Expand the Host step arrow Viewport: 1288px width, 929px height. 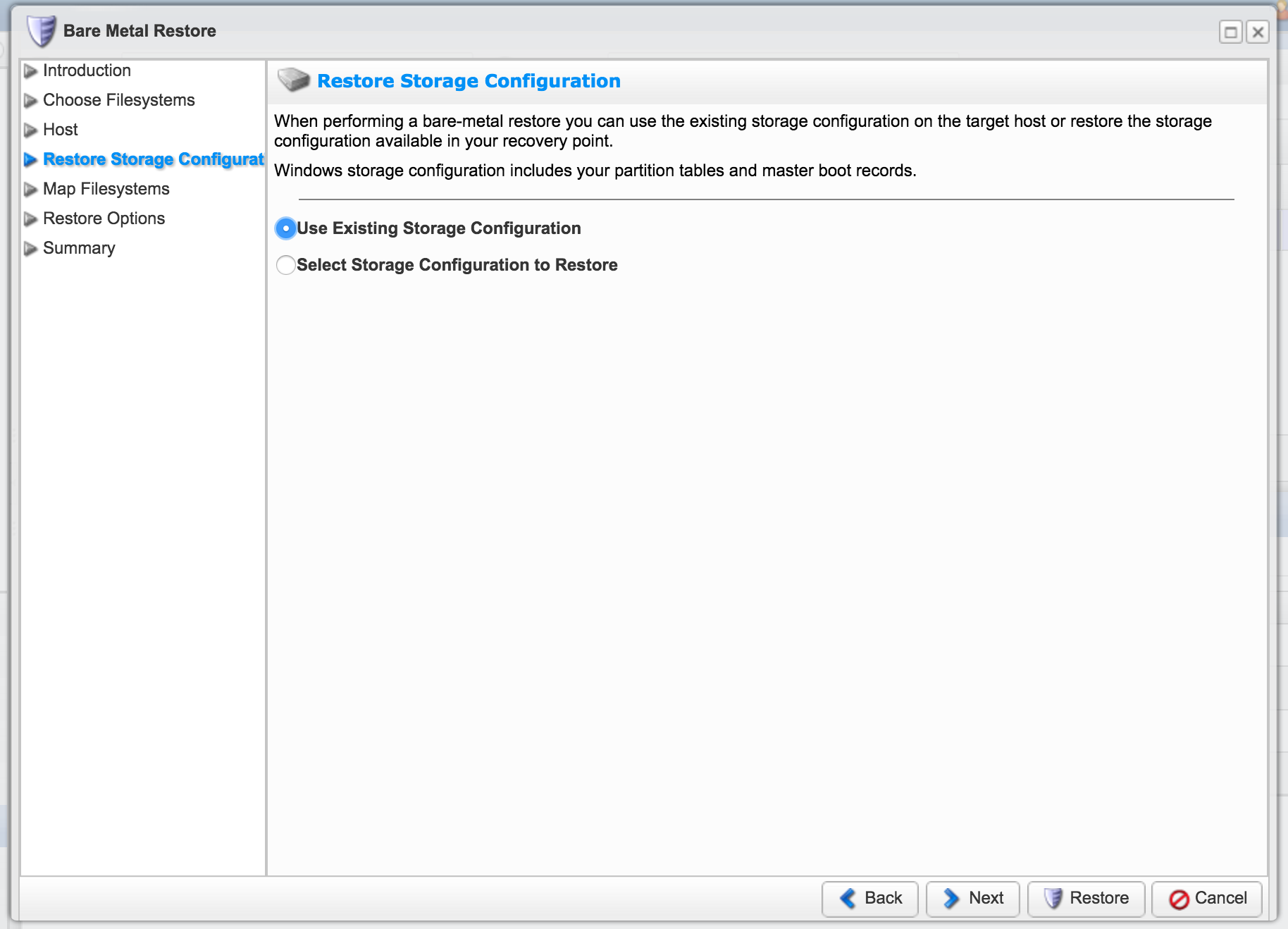pos(30,130)
